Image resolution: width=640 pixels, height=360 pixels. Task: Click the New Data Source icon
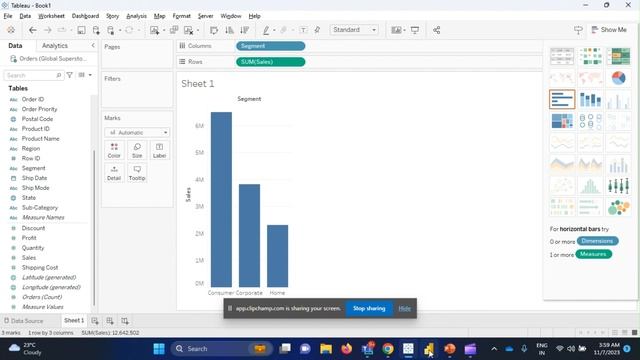click(96, 30)
